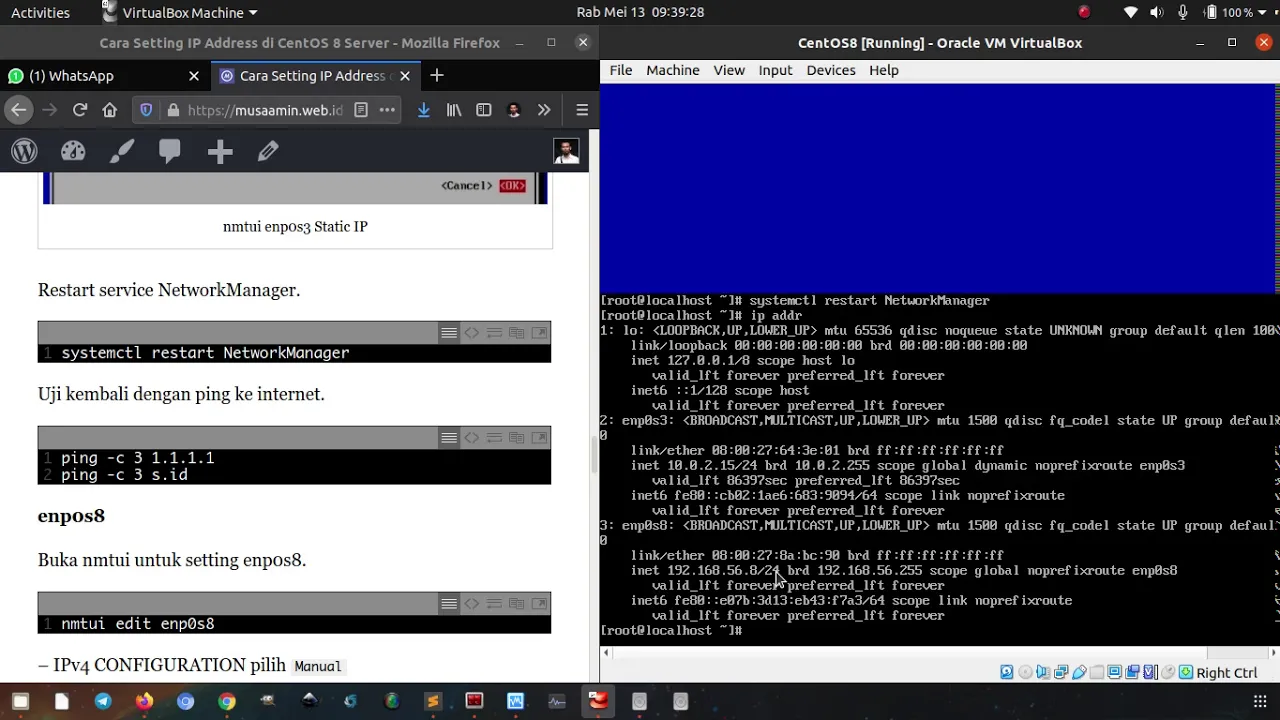Image resolution: width=1280 pixels, height=720 pixels.
Task: Click the padlock site info icon
Action: pyautogui.click(x=173, y=110)
